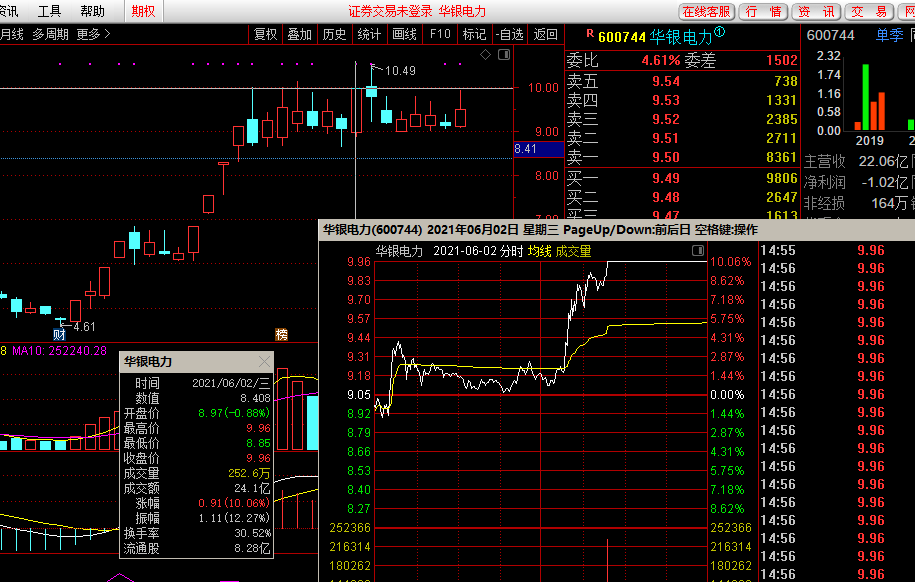
Task: Click the 换手率 30.52% row in the info popup
Action: (x=197, y=534)
